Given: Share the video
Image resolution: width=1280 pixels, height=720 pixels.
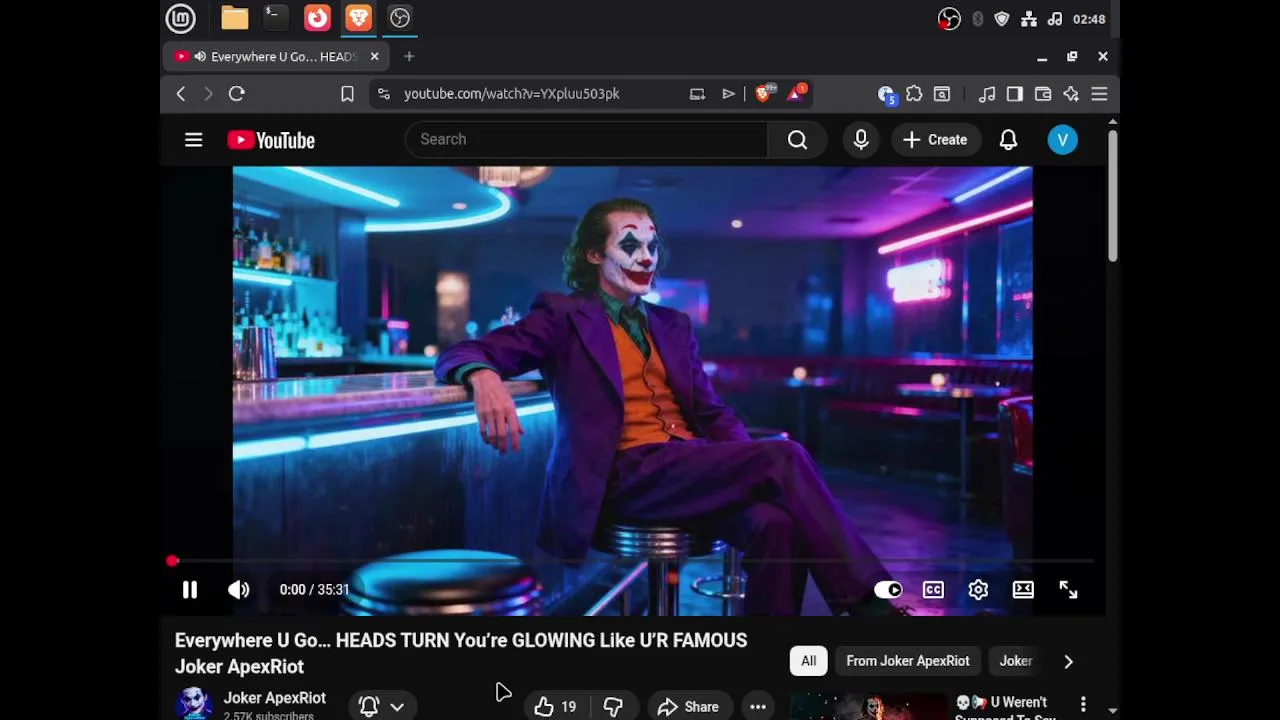Looking at the screenshot, I should [x=688, y=707].
